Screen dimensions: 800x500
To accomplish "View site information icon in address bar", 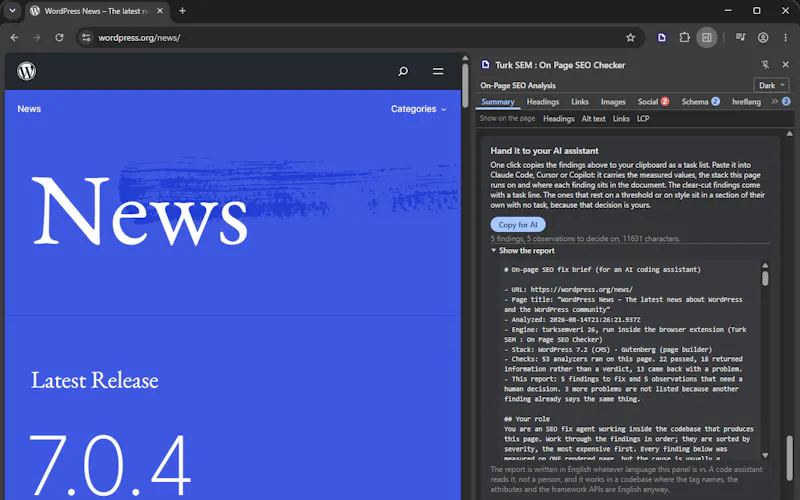I will click(86, 37).
